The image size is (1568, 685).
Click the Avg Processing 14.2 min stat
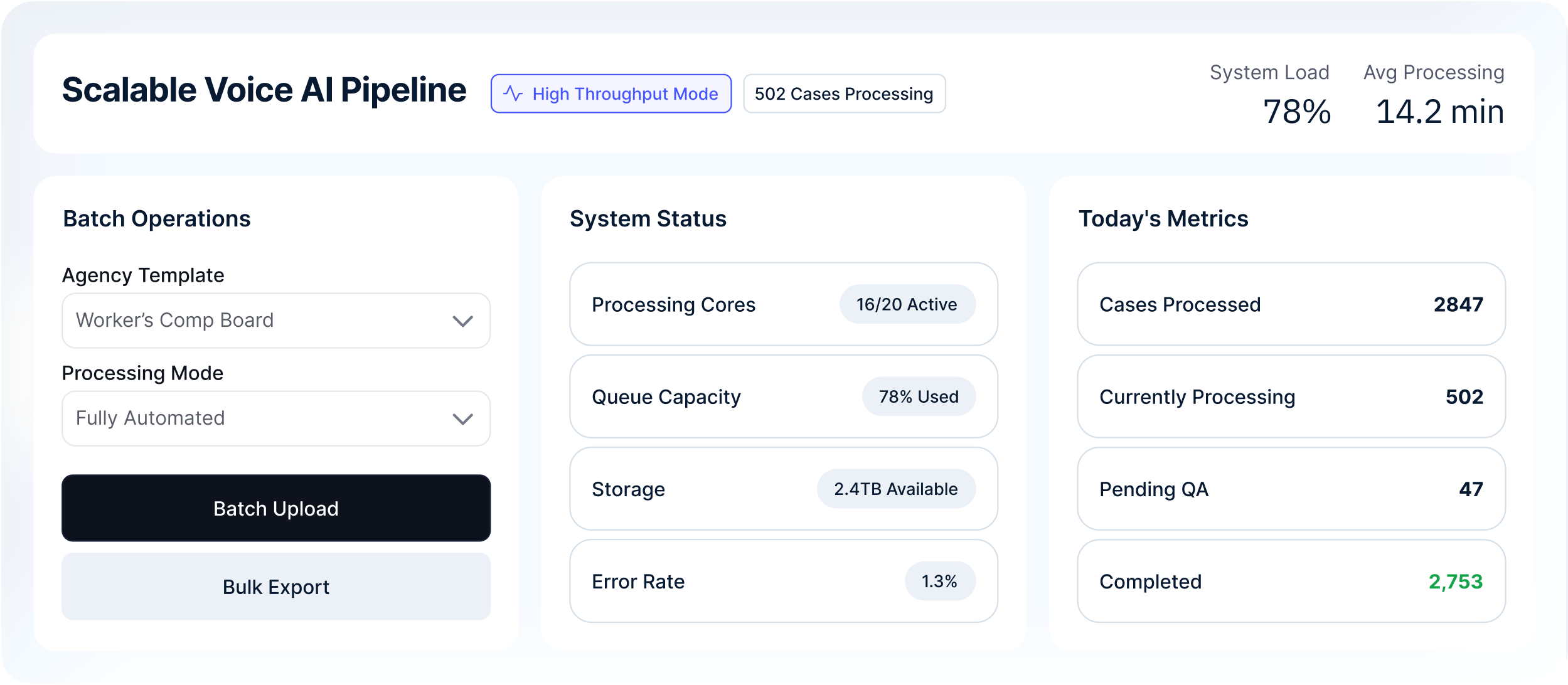[x=1439, y=111]
